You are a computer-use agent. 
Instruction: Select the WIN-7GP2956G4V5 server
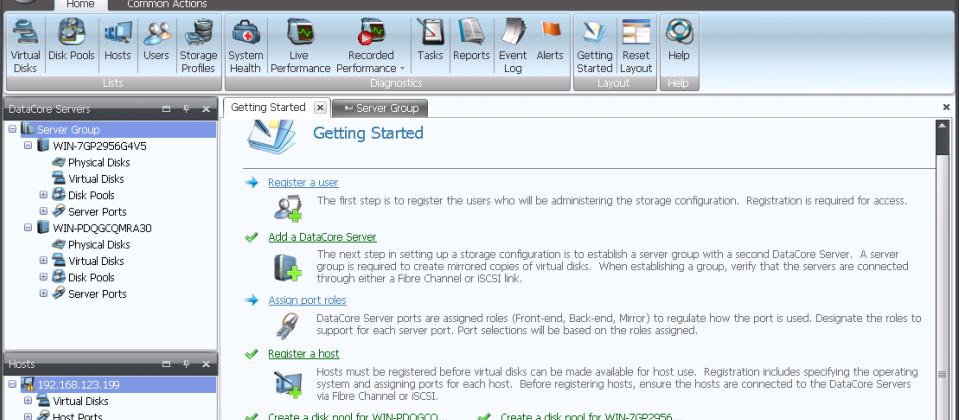coord(99,146)
